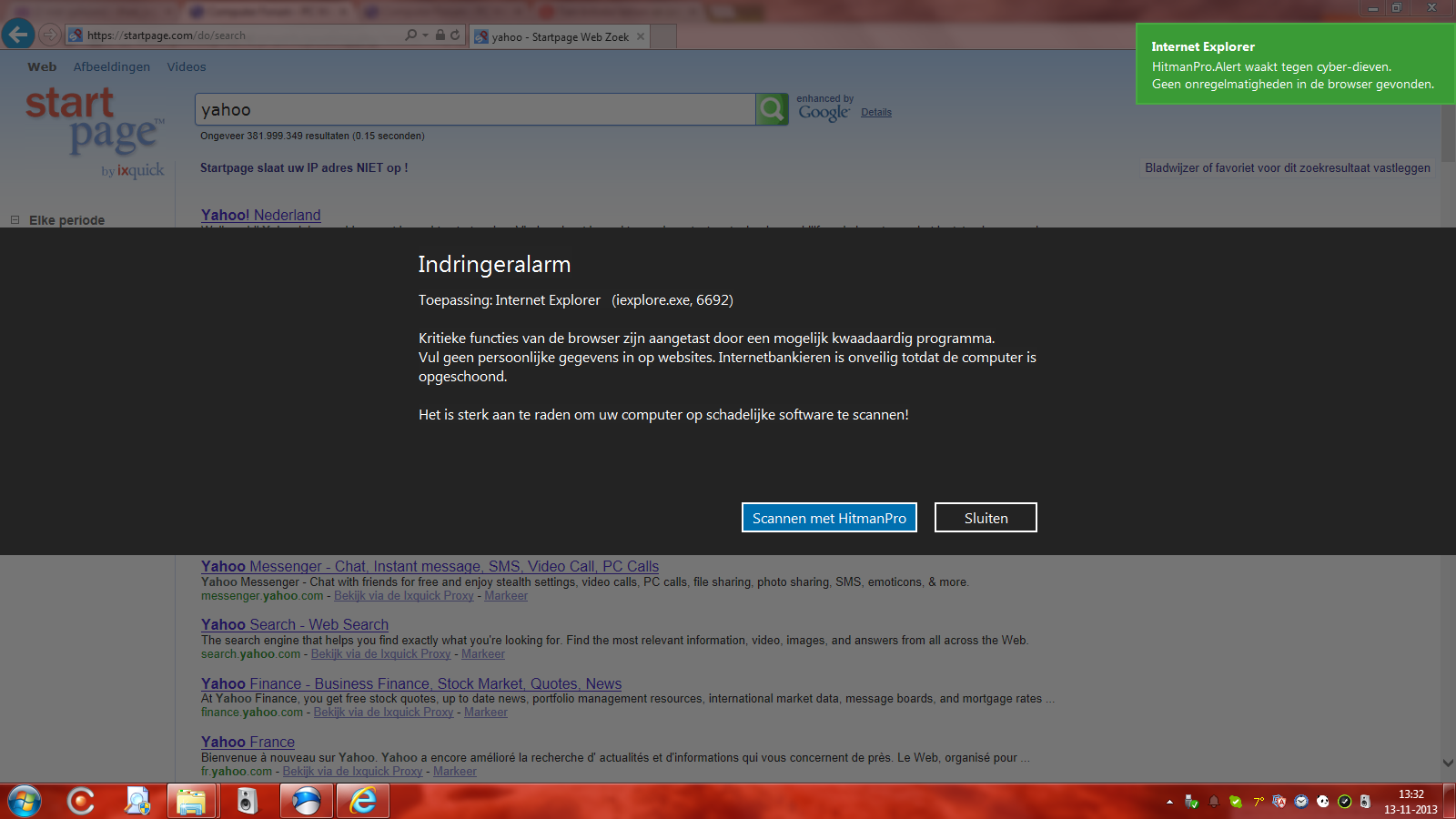Open the red C circle app in taskbar
The width and height of the screenshot is (1456, 819).
click(81, 801)
